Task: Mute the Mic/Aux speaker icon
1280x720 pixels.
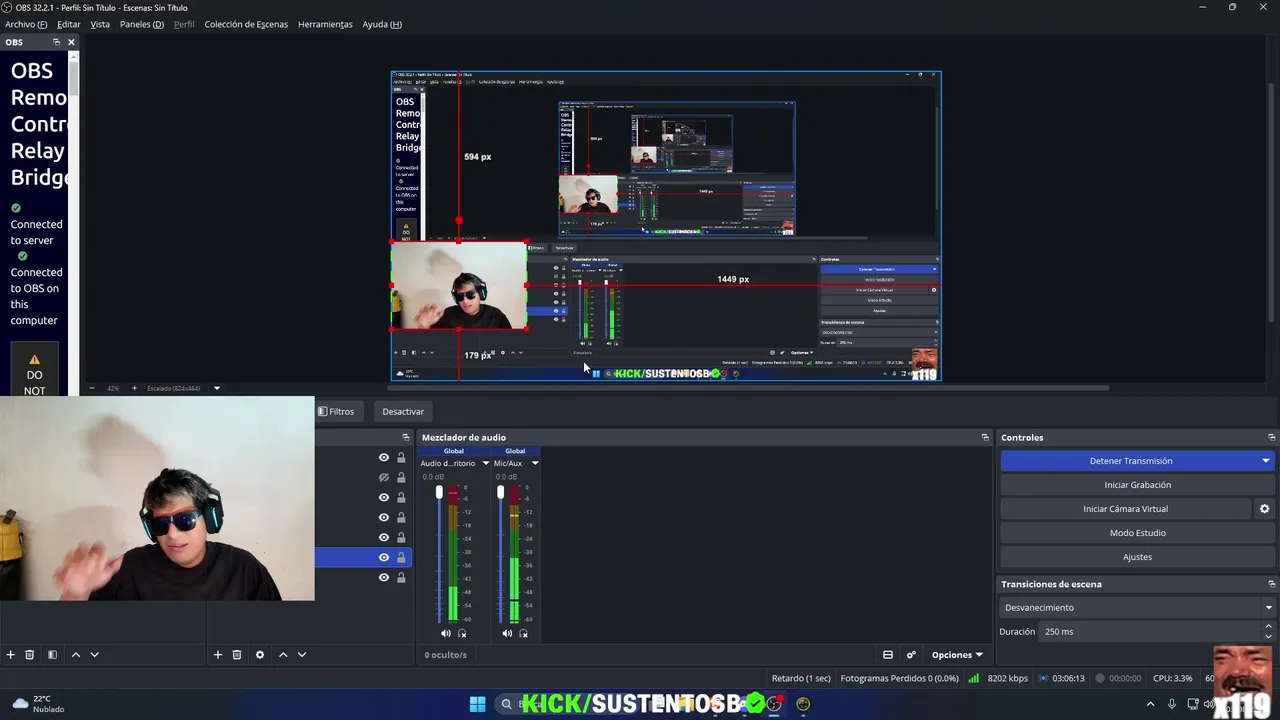Action: [x=507, y=633]
